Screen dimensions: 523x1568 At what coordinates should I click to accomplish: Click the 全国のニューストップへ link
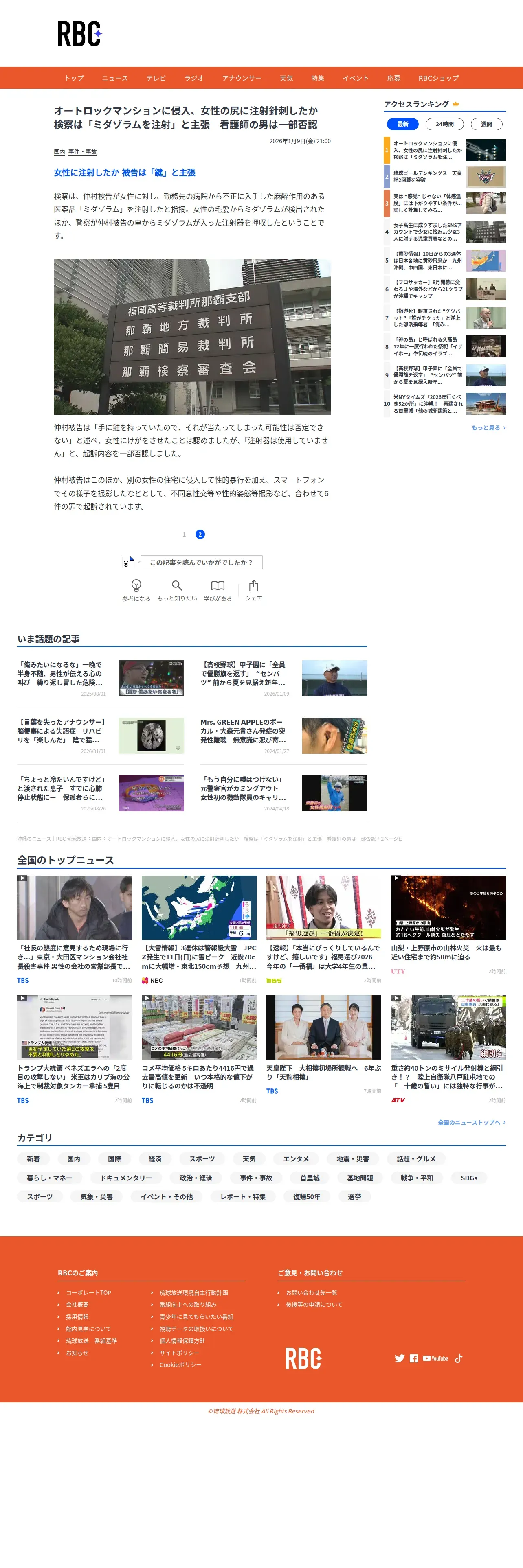pyautogui.click(x=471, y=1122)
